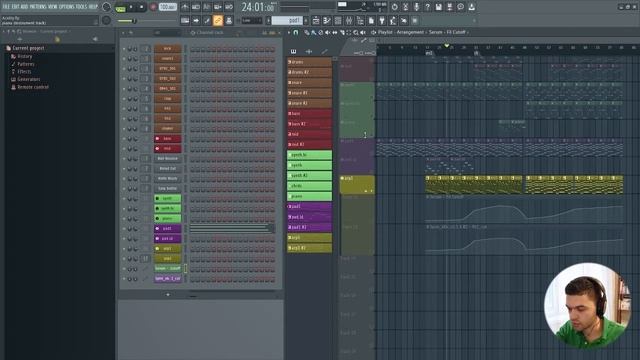Click the download content library icon
640x360 pixels.
click(x=471, y=7)
